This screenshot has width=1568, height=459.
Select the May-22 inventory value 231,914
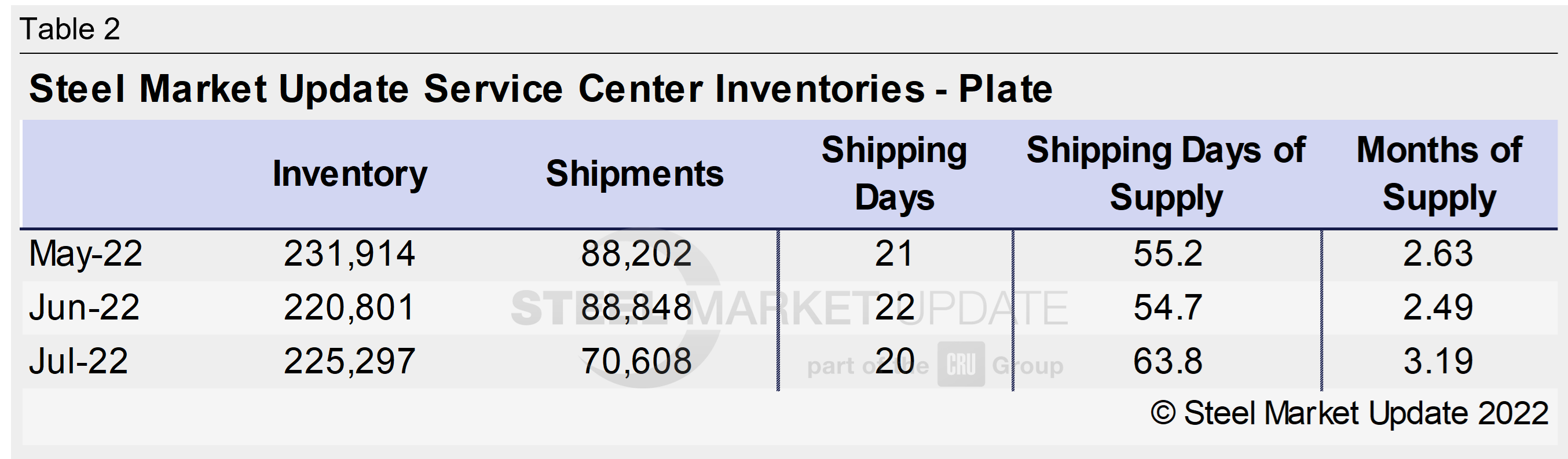[x=349, y=254]
